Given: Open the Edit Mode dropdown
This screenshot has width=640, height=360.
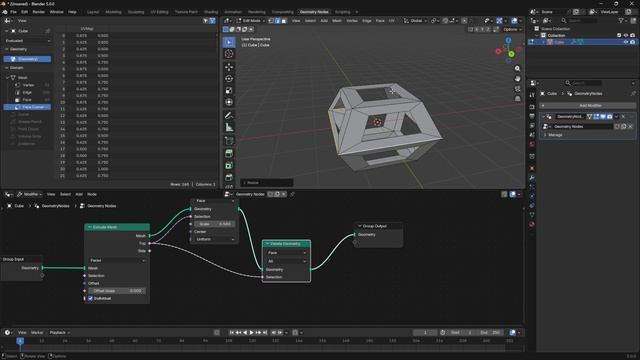Looking at the screenshot, I should (251, 20).
